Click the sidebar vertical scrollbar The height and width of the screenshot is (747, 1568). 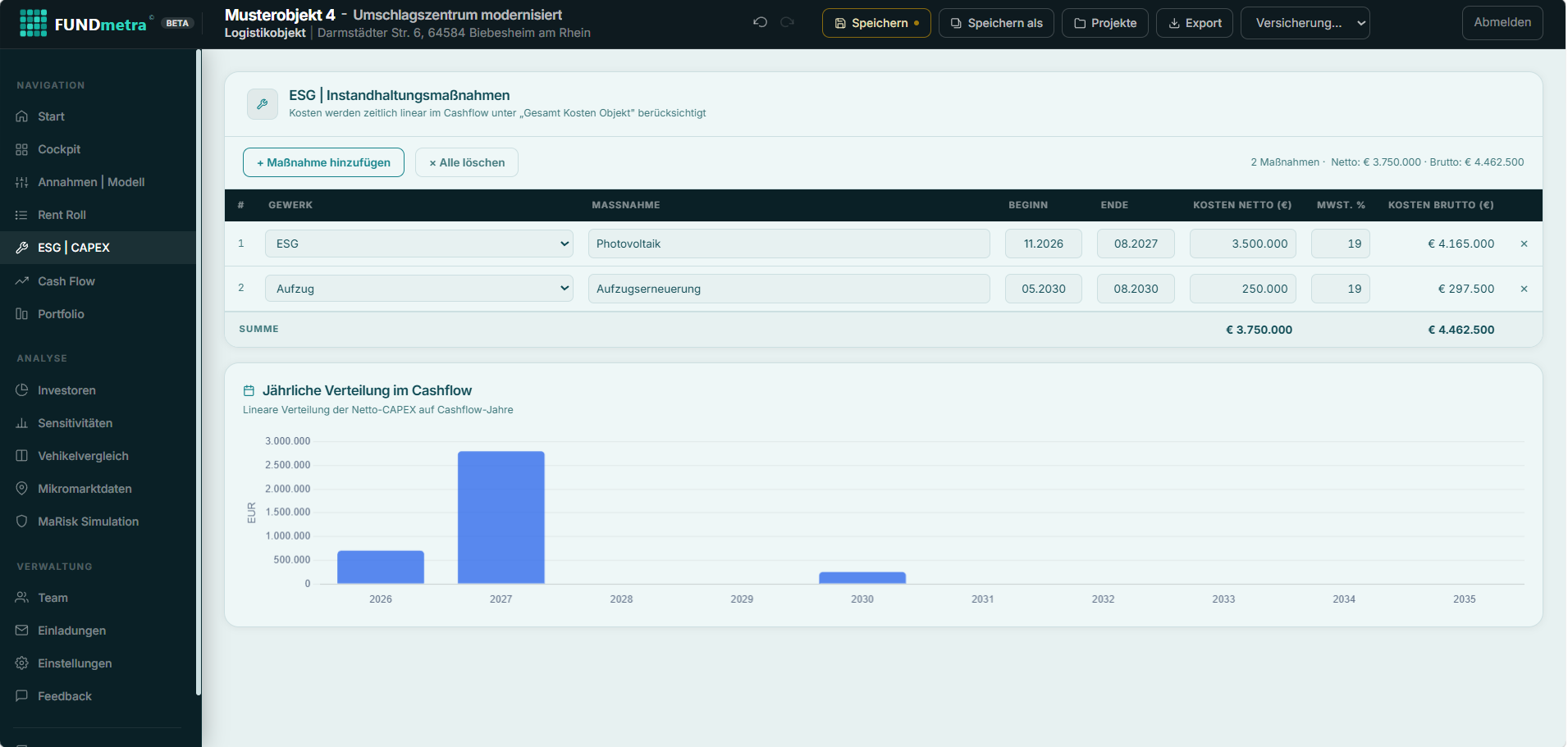click(x=199, y=373)
